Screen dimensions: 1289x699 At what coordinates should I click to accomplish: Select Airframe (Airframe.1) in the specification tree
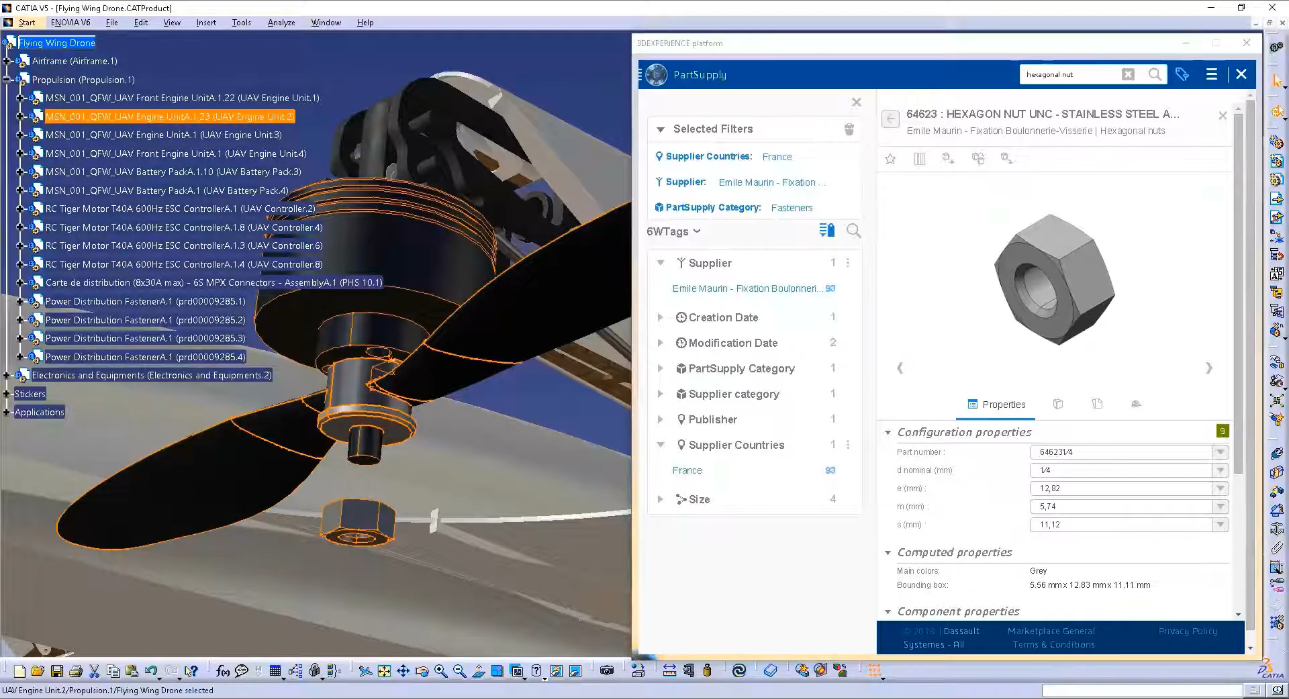(x=74, y=61)
